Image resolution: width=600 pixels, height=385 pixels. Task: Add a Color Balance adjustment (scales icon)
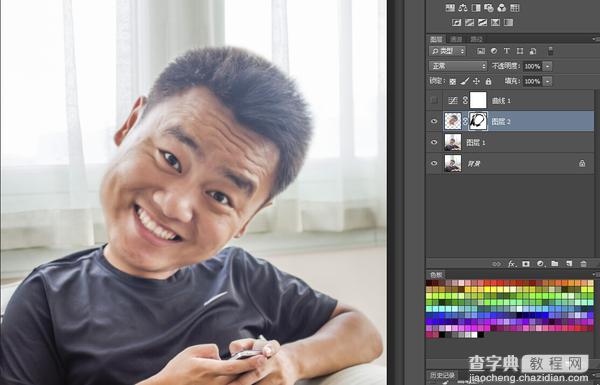point(463,8)
